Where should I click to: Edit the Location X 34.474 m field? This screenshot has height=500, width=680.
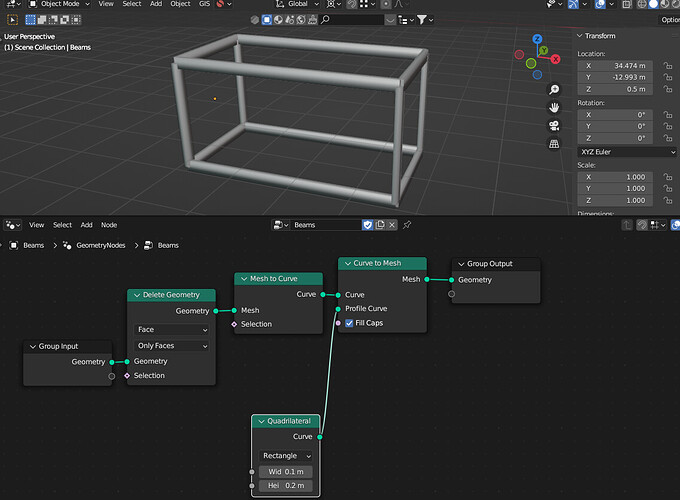coord(615,66)
